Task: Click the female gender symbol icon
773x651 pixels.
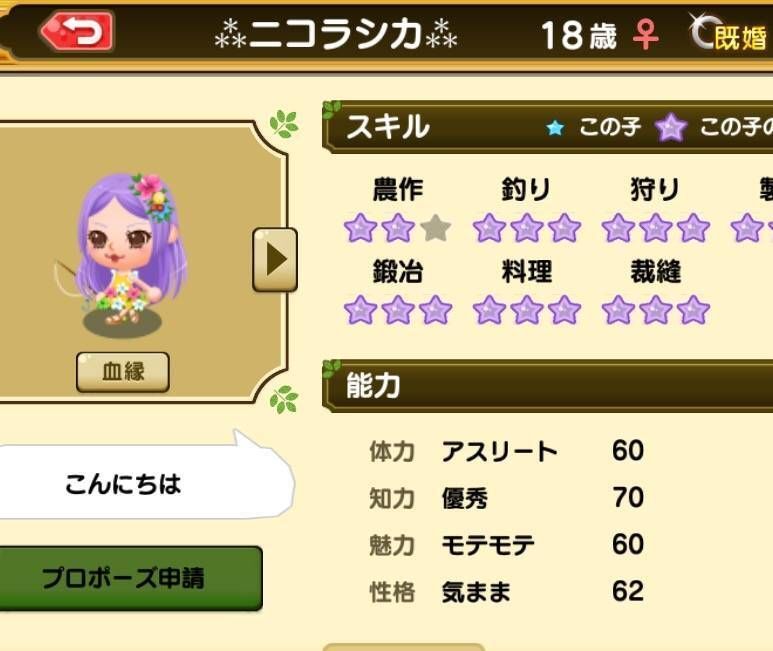Action: coord(645,35)
